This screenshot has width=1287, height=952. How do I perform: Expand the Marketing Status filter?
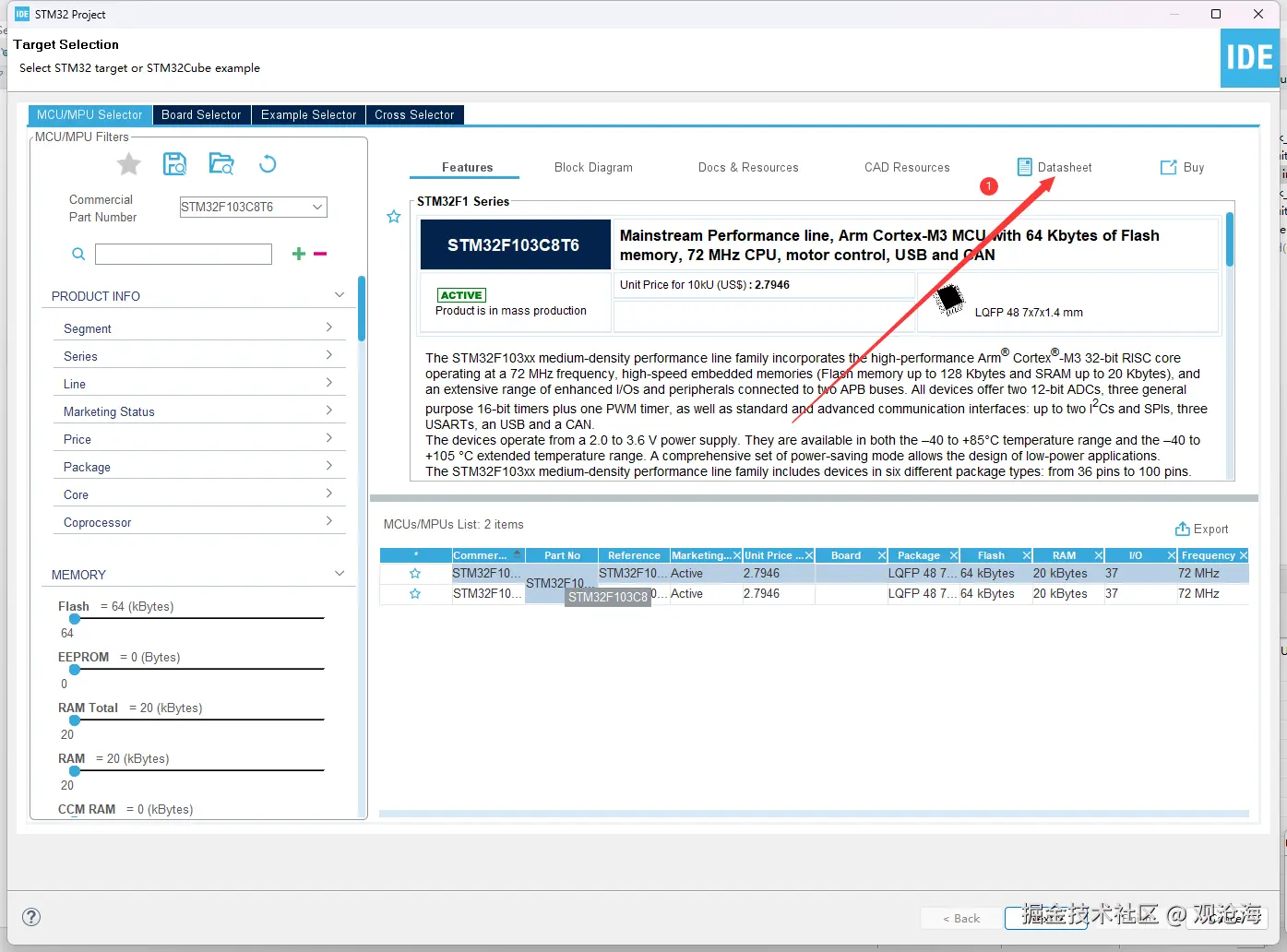tap(199, 411)
